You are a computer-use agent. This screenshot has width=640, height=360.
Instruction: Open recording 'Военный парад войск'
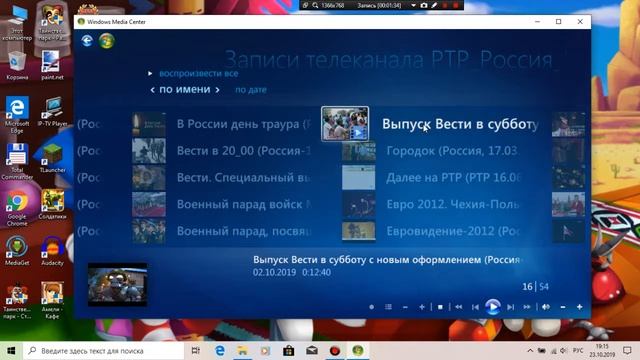coord(243,204)
